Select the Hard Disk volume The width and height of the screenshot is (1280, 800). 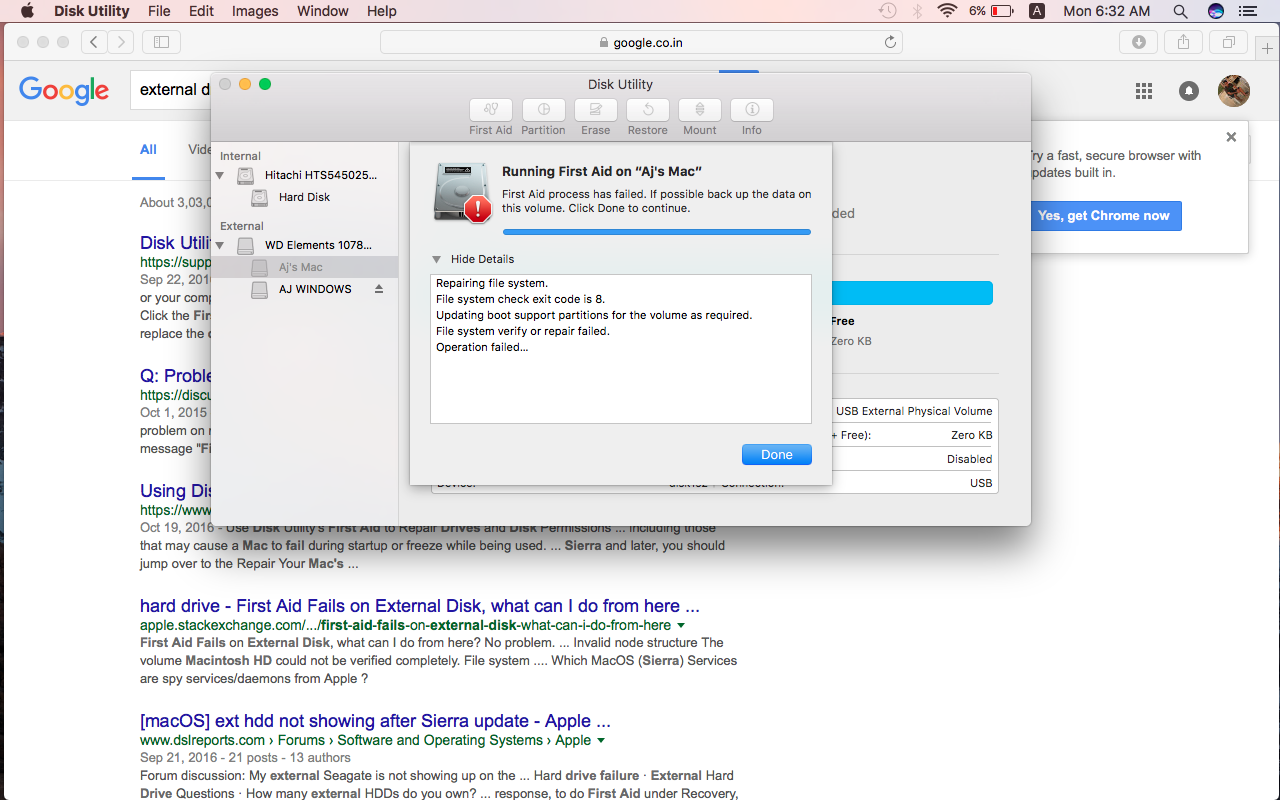(305, 197)
